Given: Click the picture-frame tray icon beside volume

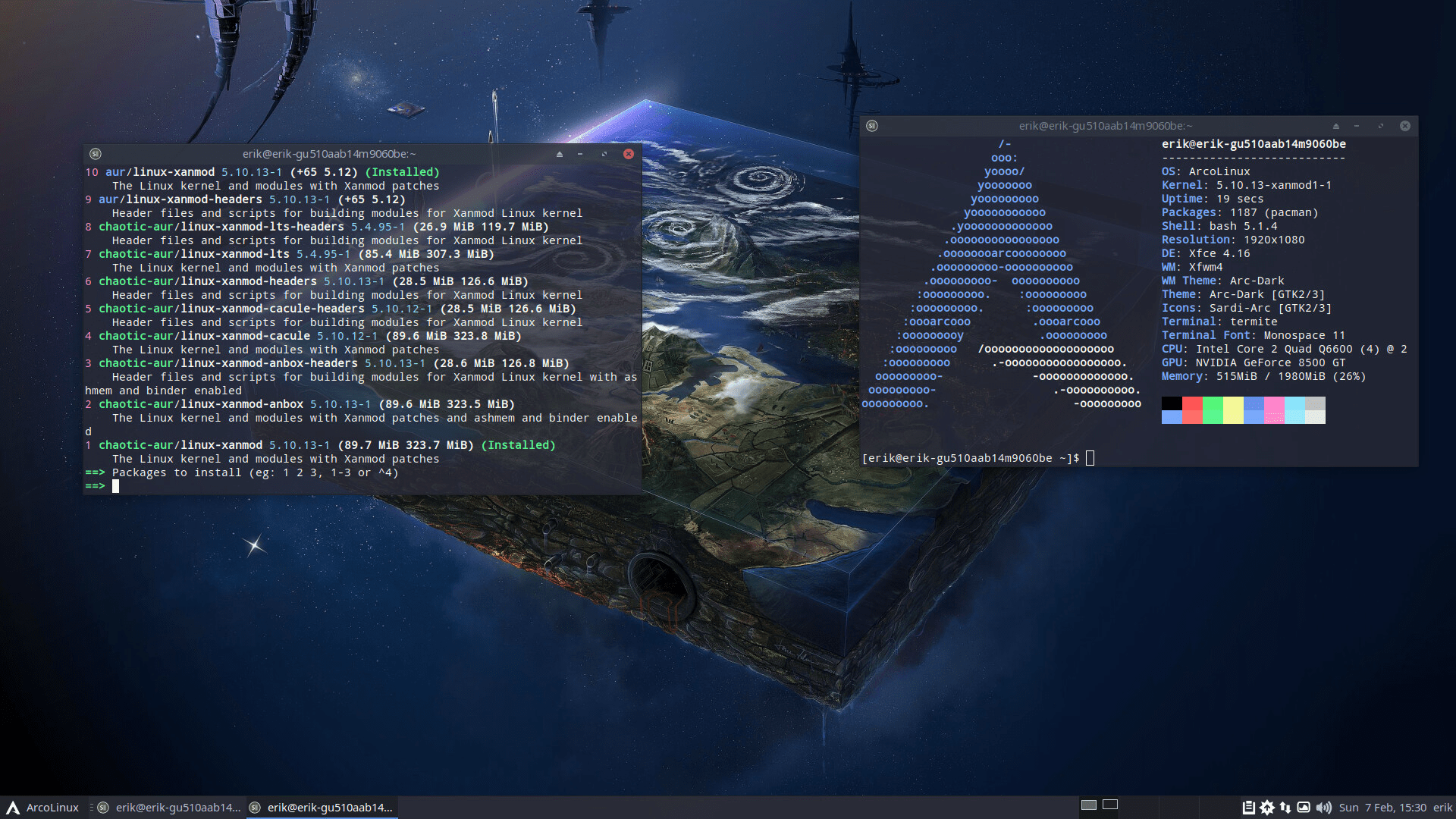Looking at the screenshot, I should pyautogui.click(x=1304, y=808).
